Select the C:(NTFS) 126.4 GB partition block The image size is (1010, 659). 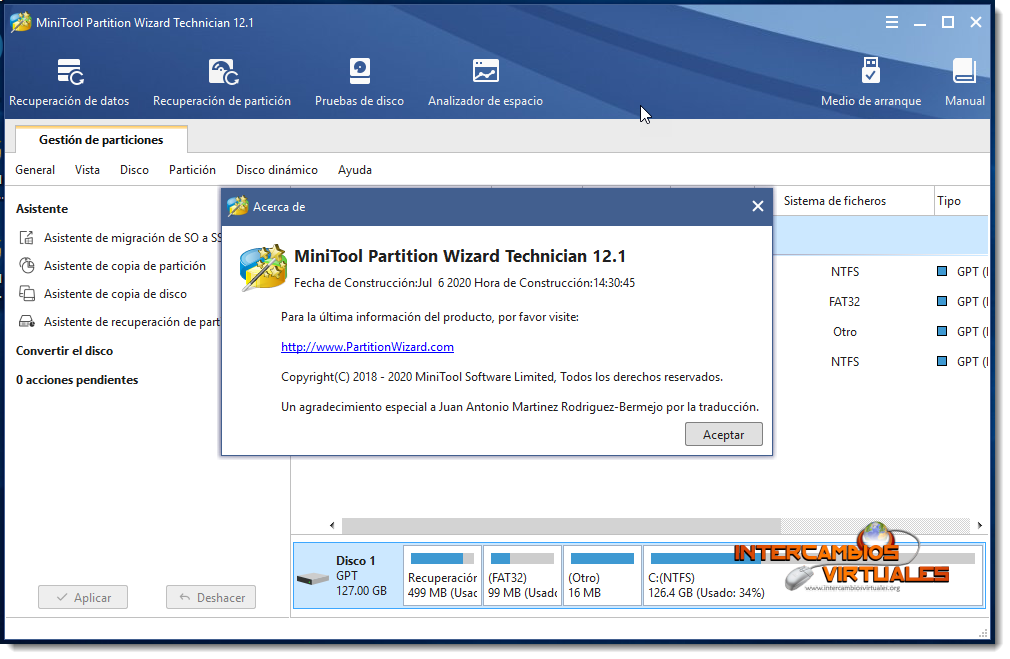click(814, 575)
